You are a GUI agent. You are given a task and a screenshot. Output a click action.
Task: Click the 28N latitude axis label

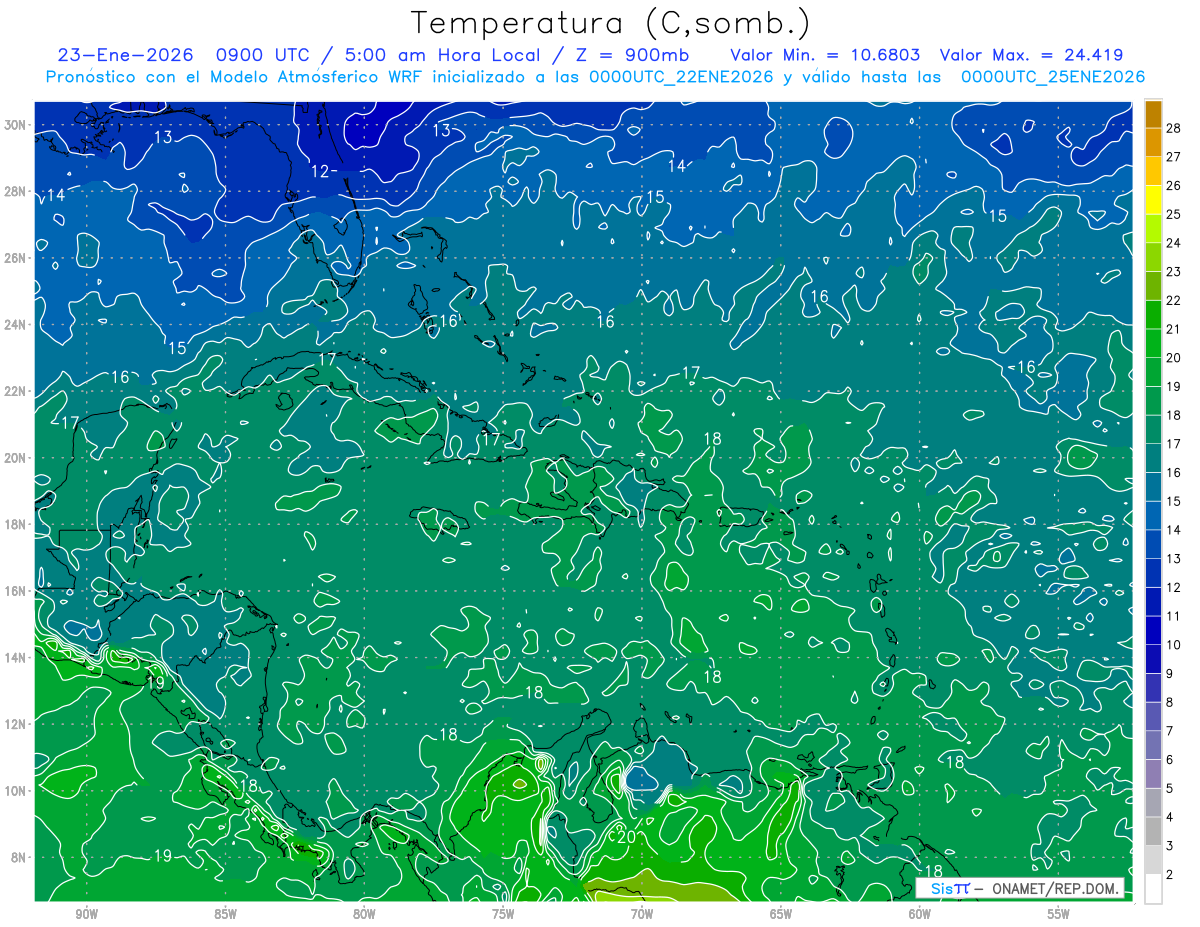17,191
